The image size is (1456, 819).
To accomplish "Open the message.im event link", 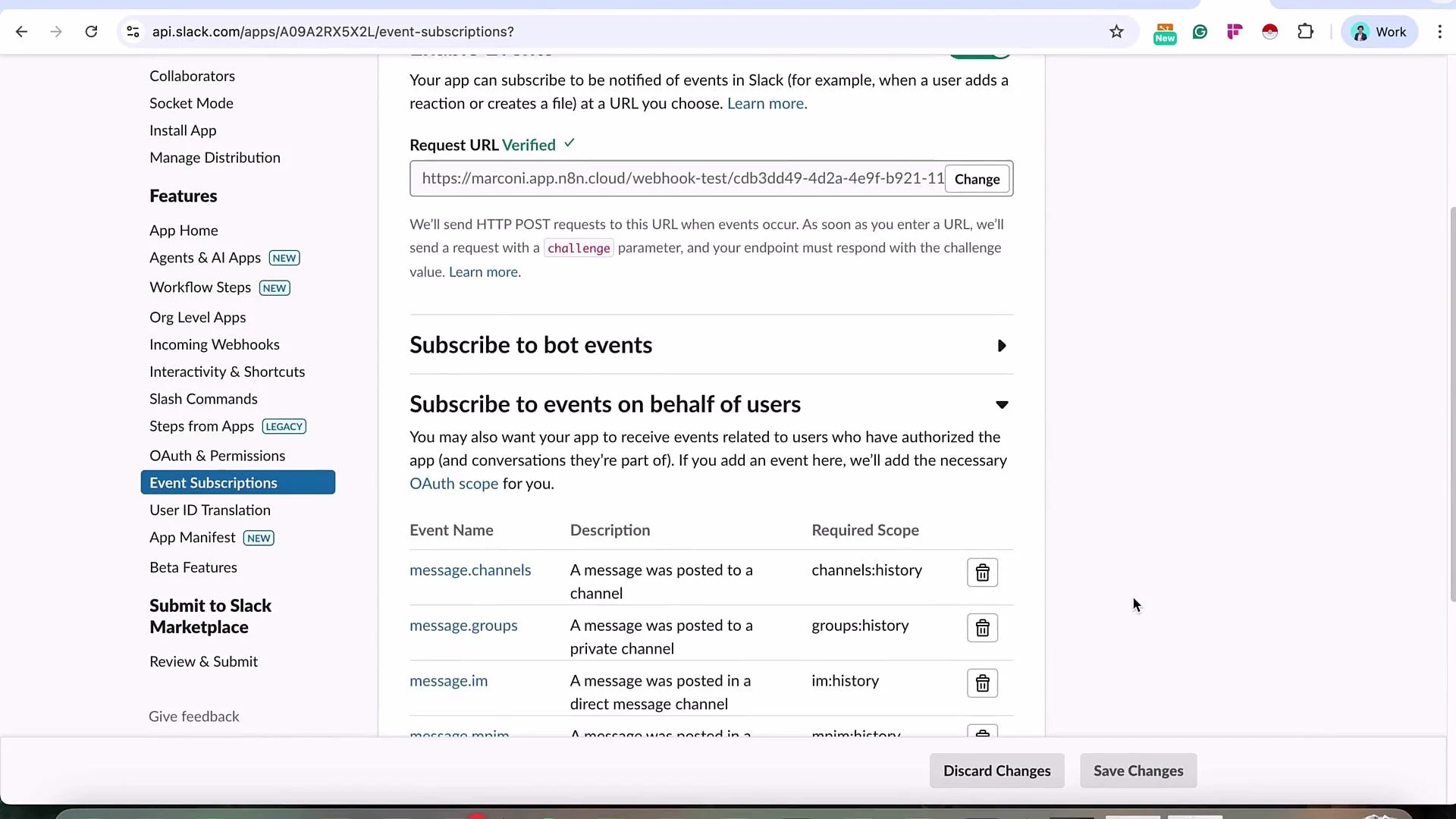I will pyautogui.click(x=448, y=681).
